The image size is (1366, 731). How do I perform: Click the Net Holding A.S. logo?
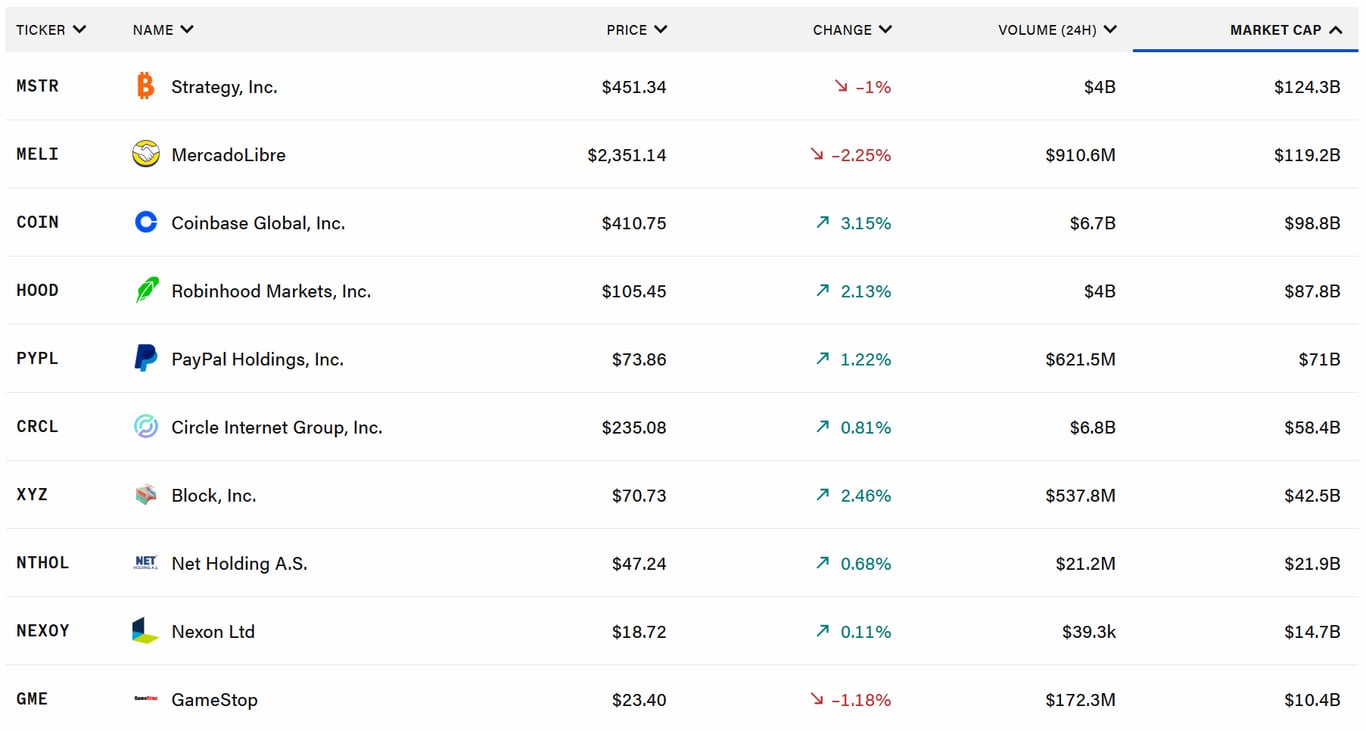(x=147, y=563)
